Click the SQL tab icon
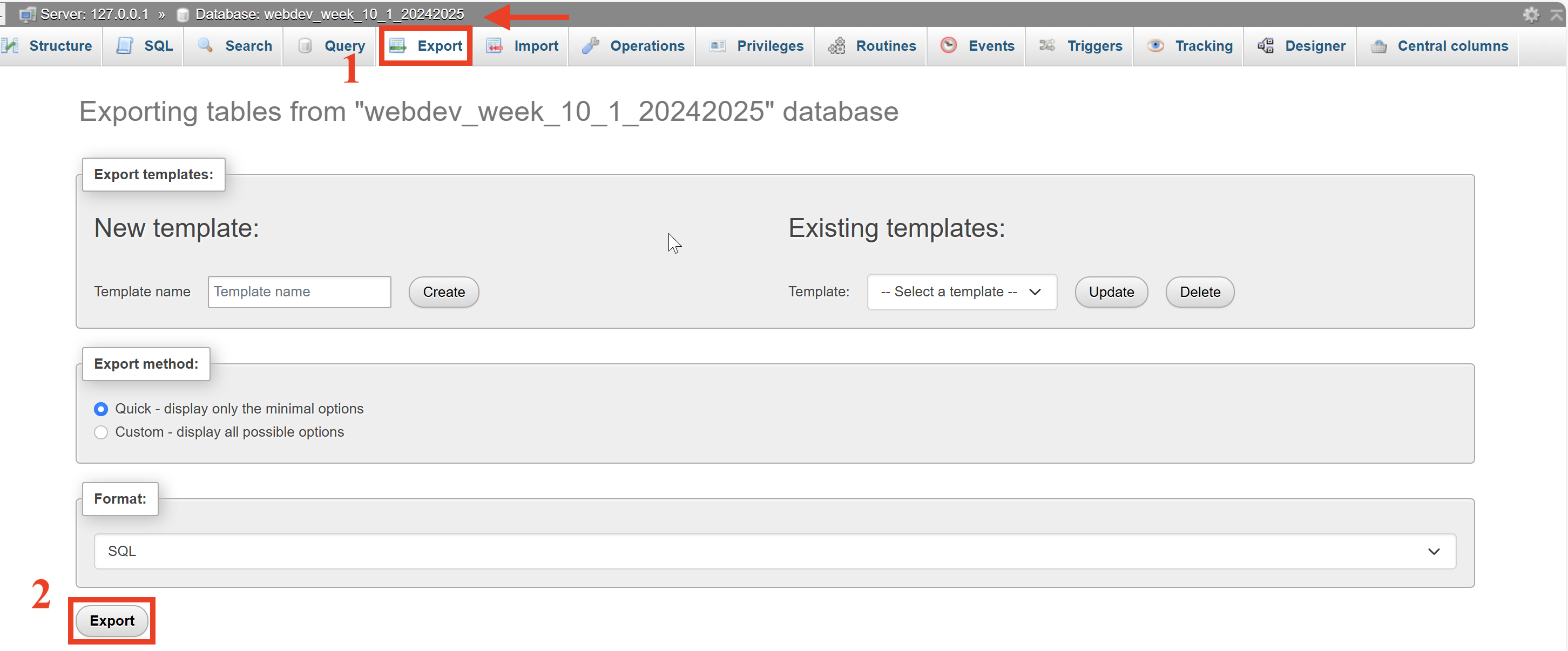 coord(125,46)
